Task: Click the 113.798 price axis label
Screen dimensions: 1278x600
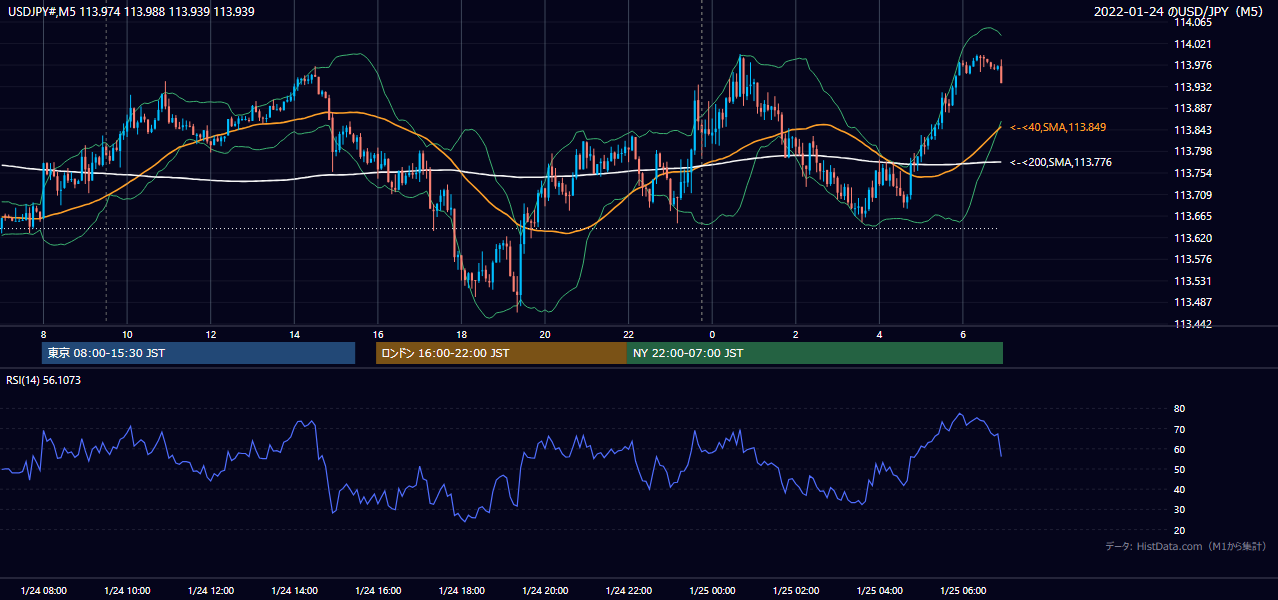Action: pos(1193,151)
